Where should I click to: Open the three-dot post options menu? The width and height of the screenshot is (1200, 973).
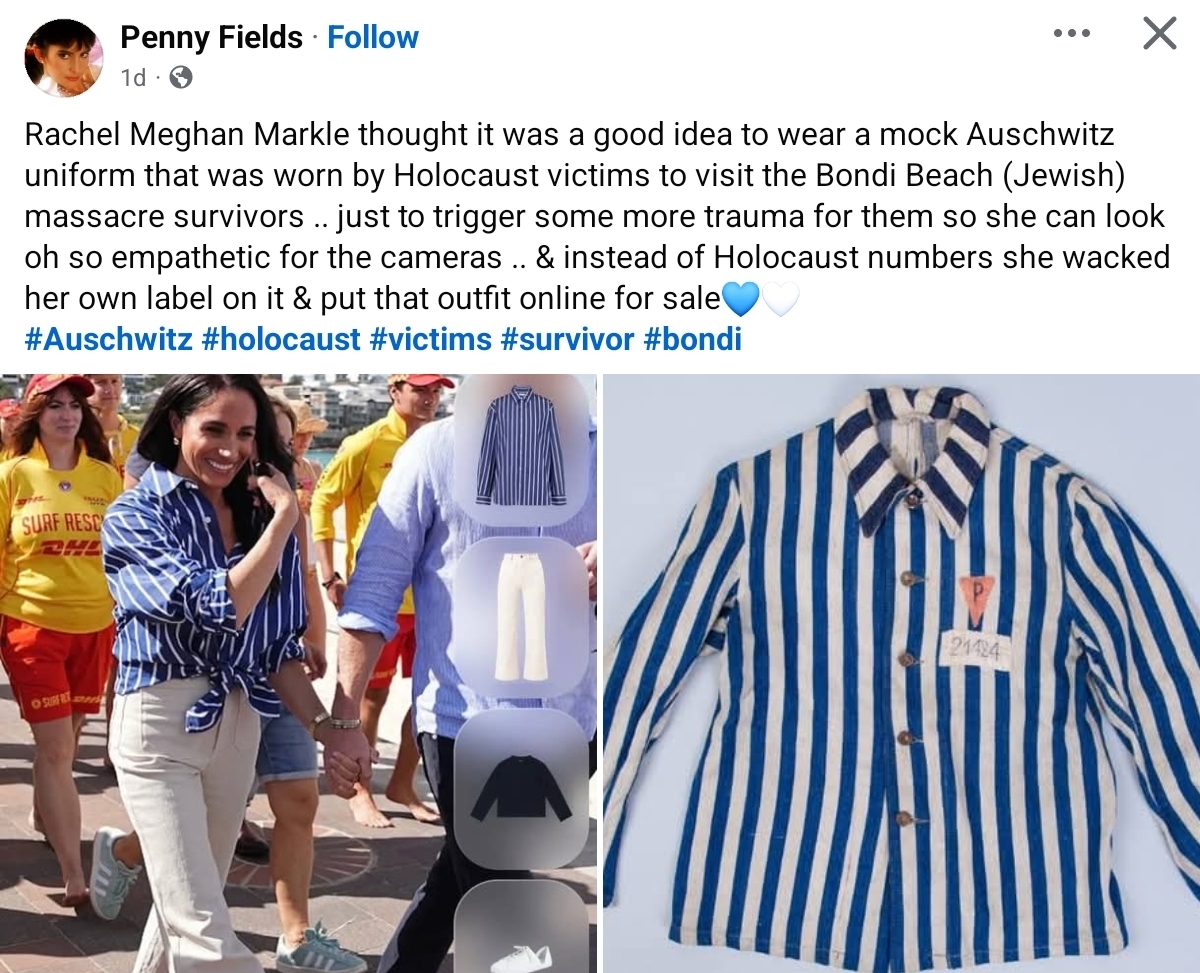coord(1071,34)
